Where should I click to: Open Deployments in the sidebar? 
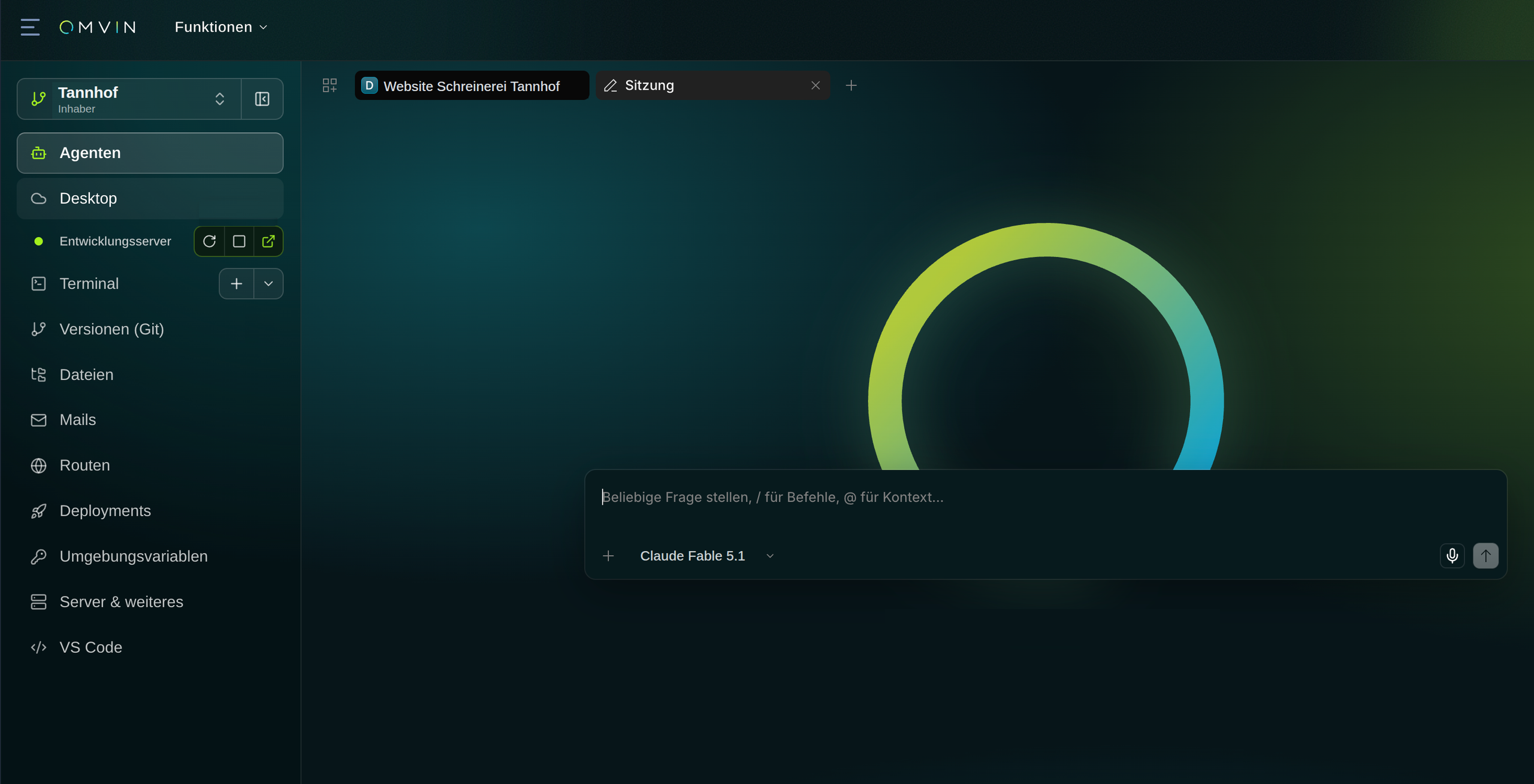point(150,511)
